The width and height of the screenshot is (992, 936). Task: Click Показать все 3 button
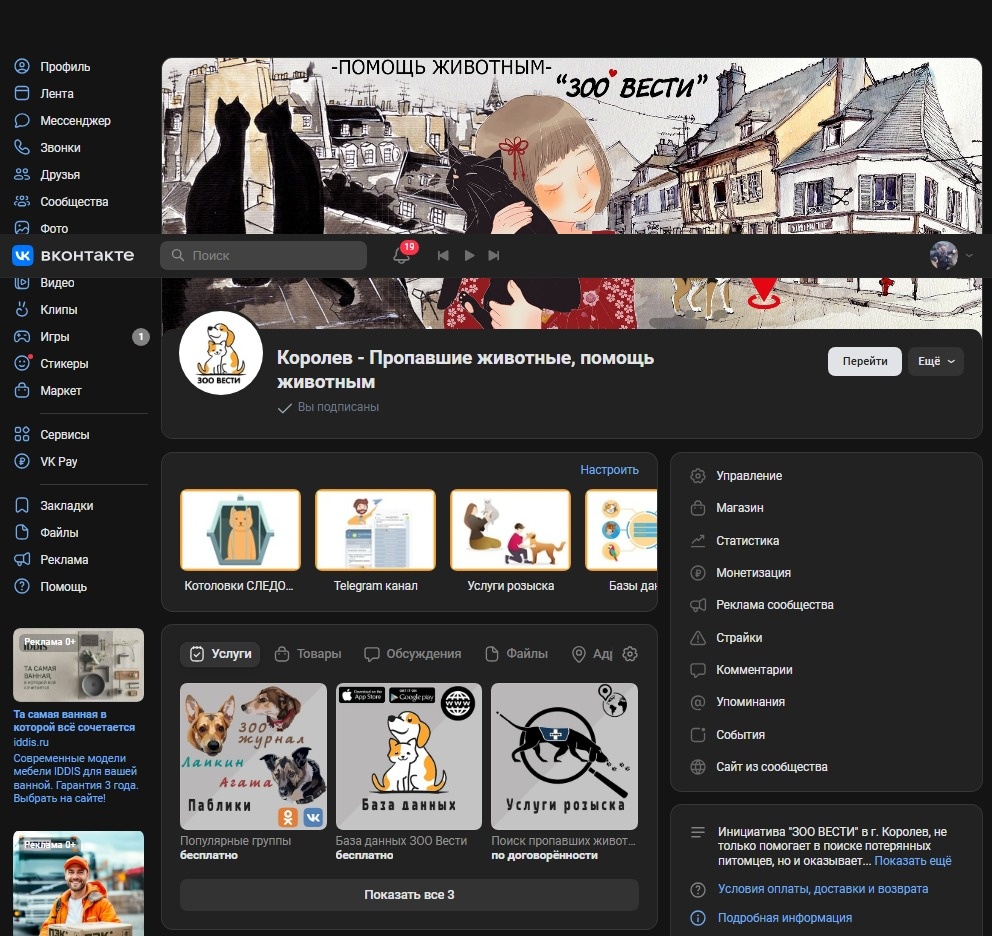tap(409, 895)
